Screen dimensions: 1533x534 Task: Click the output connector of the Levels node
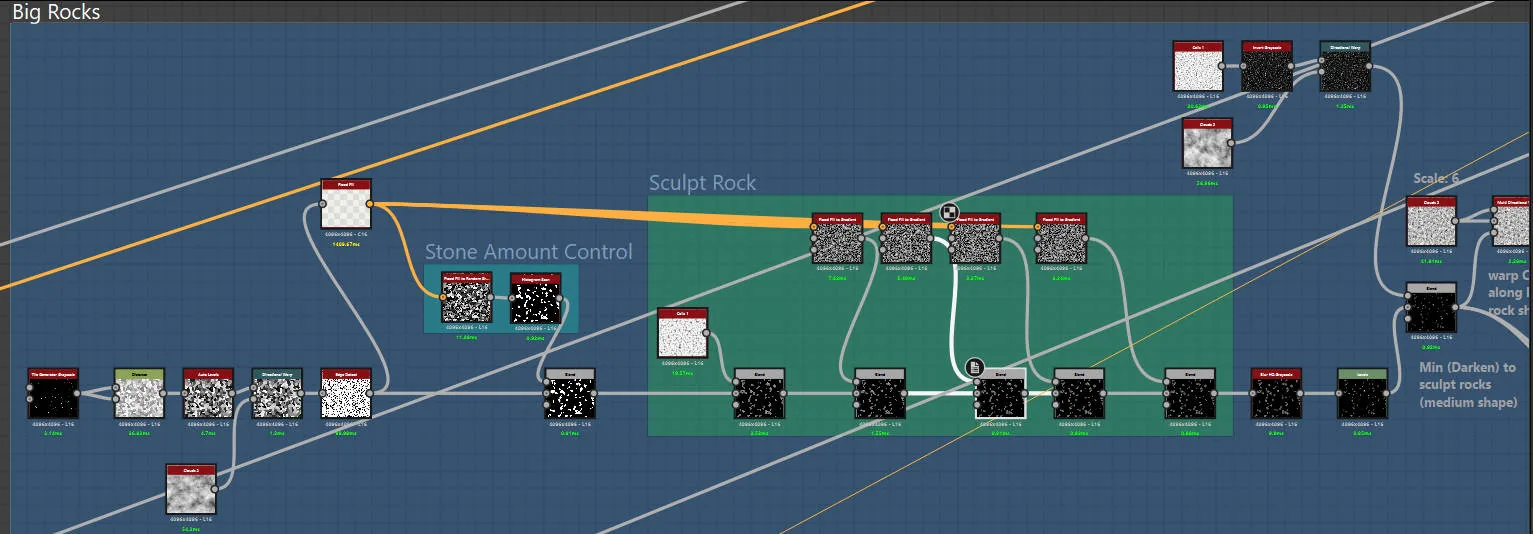click(1388, 393)
